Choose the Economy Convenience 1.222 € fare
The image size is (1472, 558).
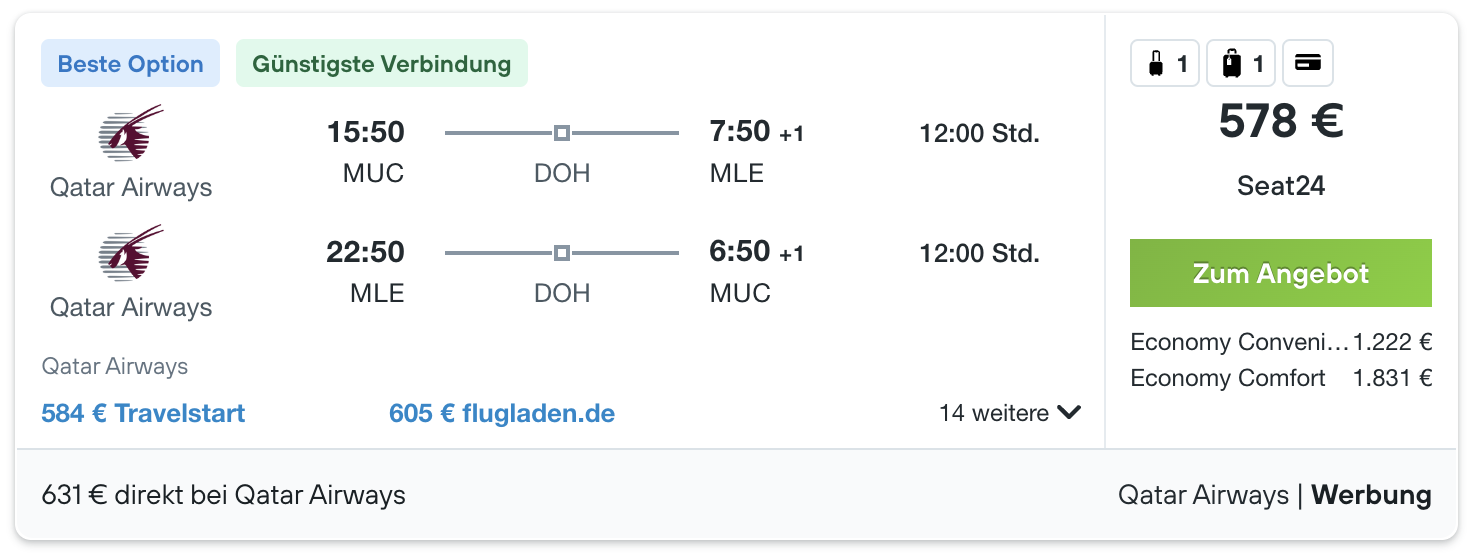pyautogui.click(x=1281, y=342)
